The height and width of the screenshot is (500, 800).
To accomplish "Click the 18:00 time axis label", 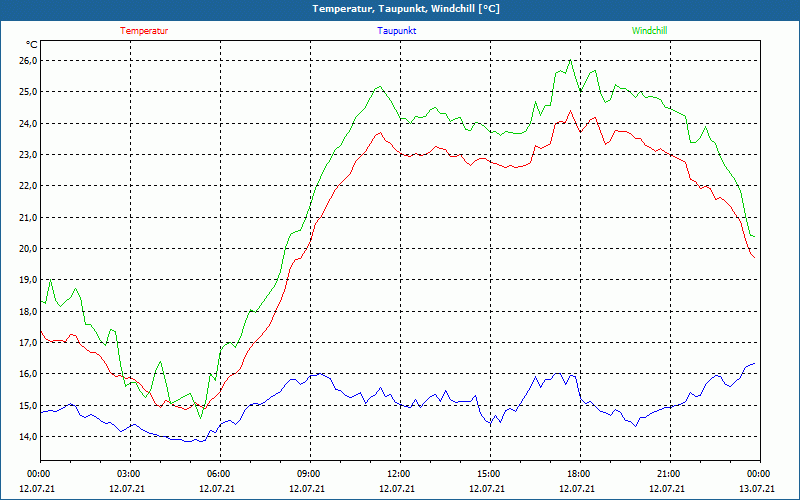I will 580,473.
